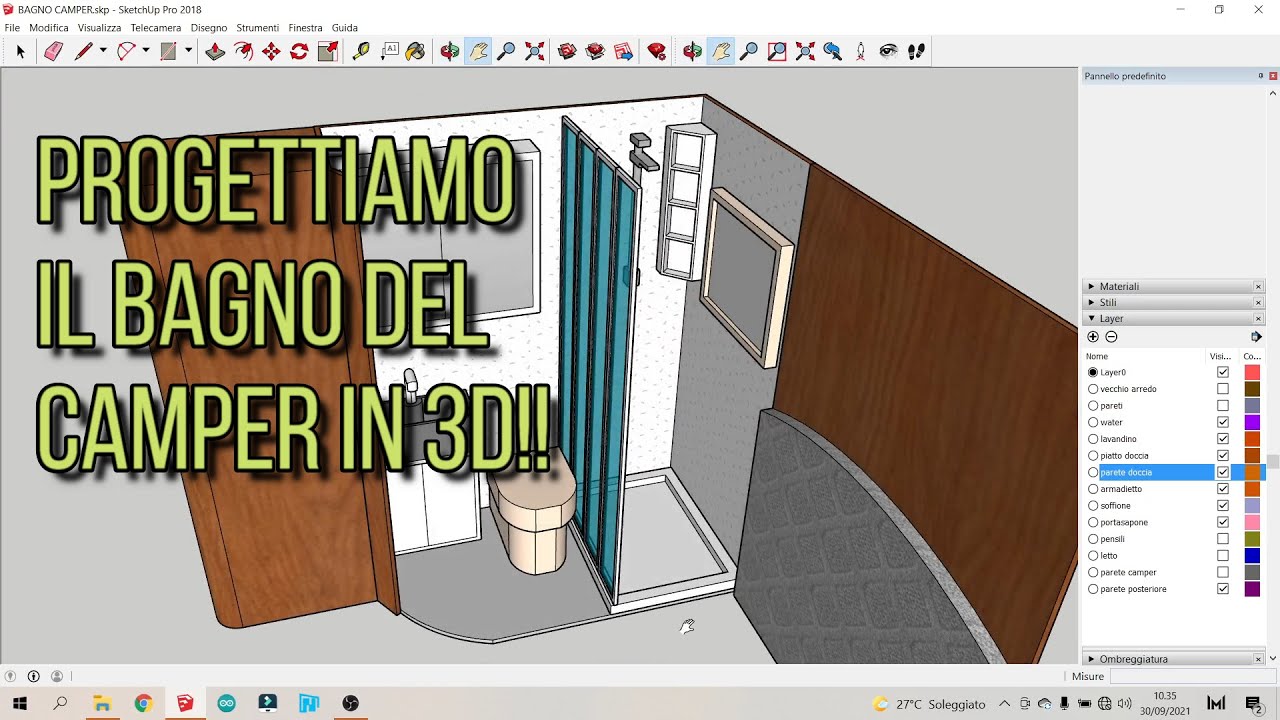Change water layer purple color swatch
This screenshot has height=720, width=1280.
(x=1252, y=422)
